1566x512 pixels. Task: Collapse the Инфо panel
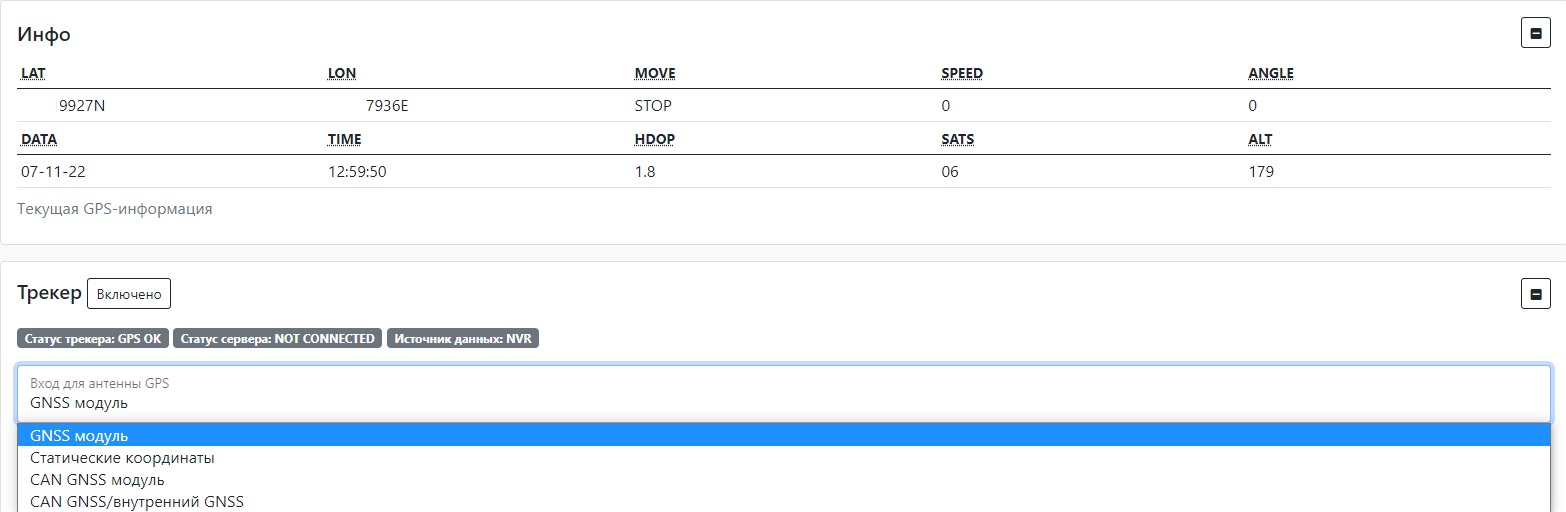pyautogui.click(x=1535, y=33)
